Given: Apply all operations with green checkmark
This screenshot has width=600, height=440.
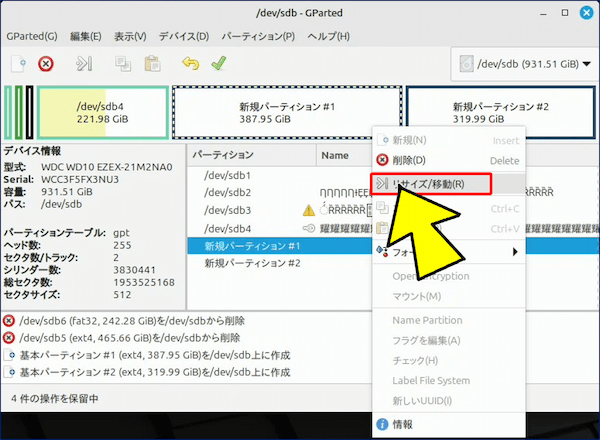Looking at the screenshot, I should point(218,64).
